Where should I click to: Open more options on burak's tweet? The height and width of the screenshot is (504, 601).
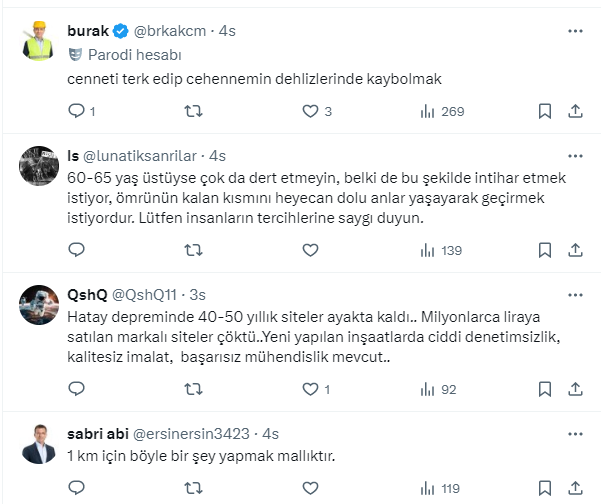click(575, 31)
